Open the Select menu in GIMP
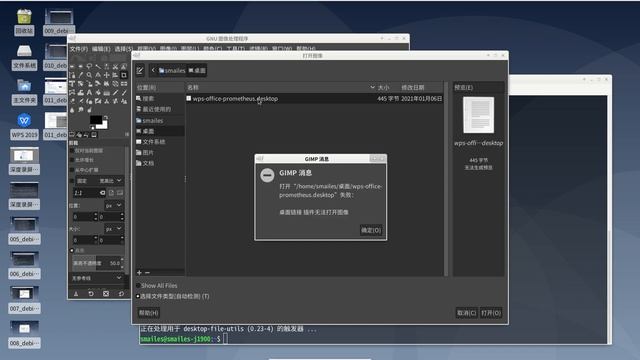 click(x=123, y=49)
